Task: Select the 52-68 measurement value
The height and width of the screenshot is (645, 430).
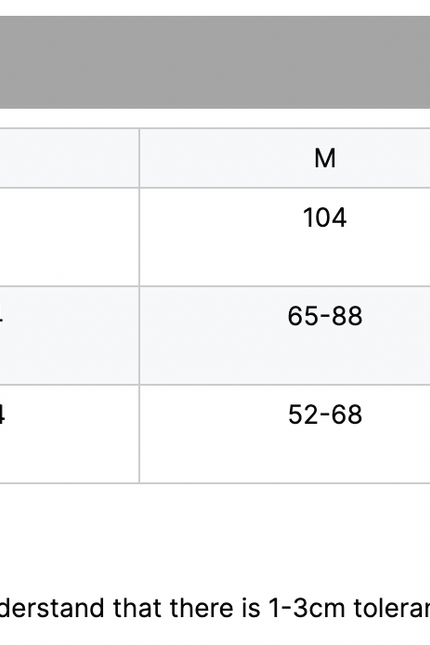Action: click(325, 415)
